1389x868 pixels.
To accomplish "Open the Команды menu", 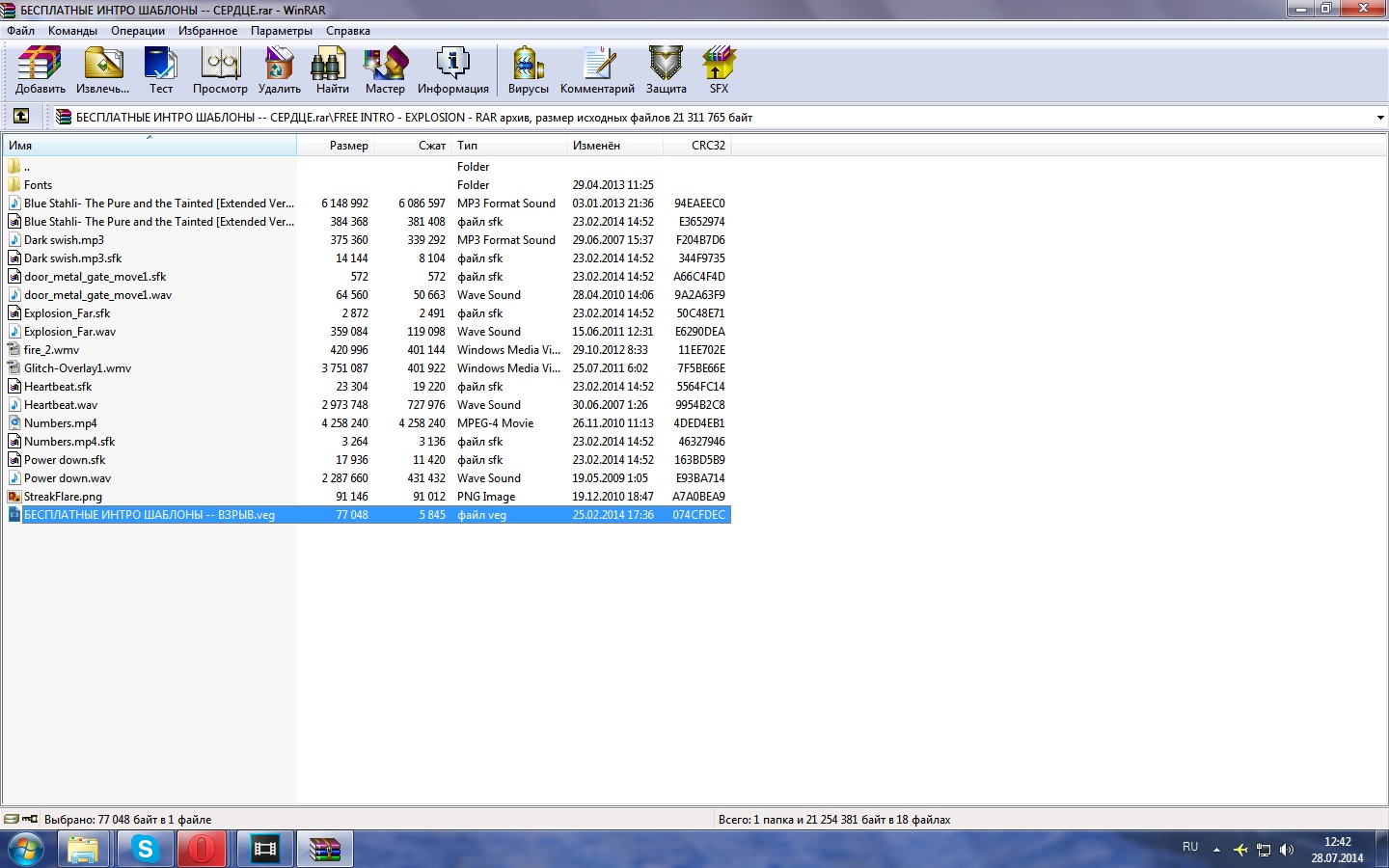I will 72,31.
